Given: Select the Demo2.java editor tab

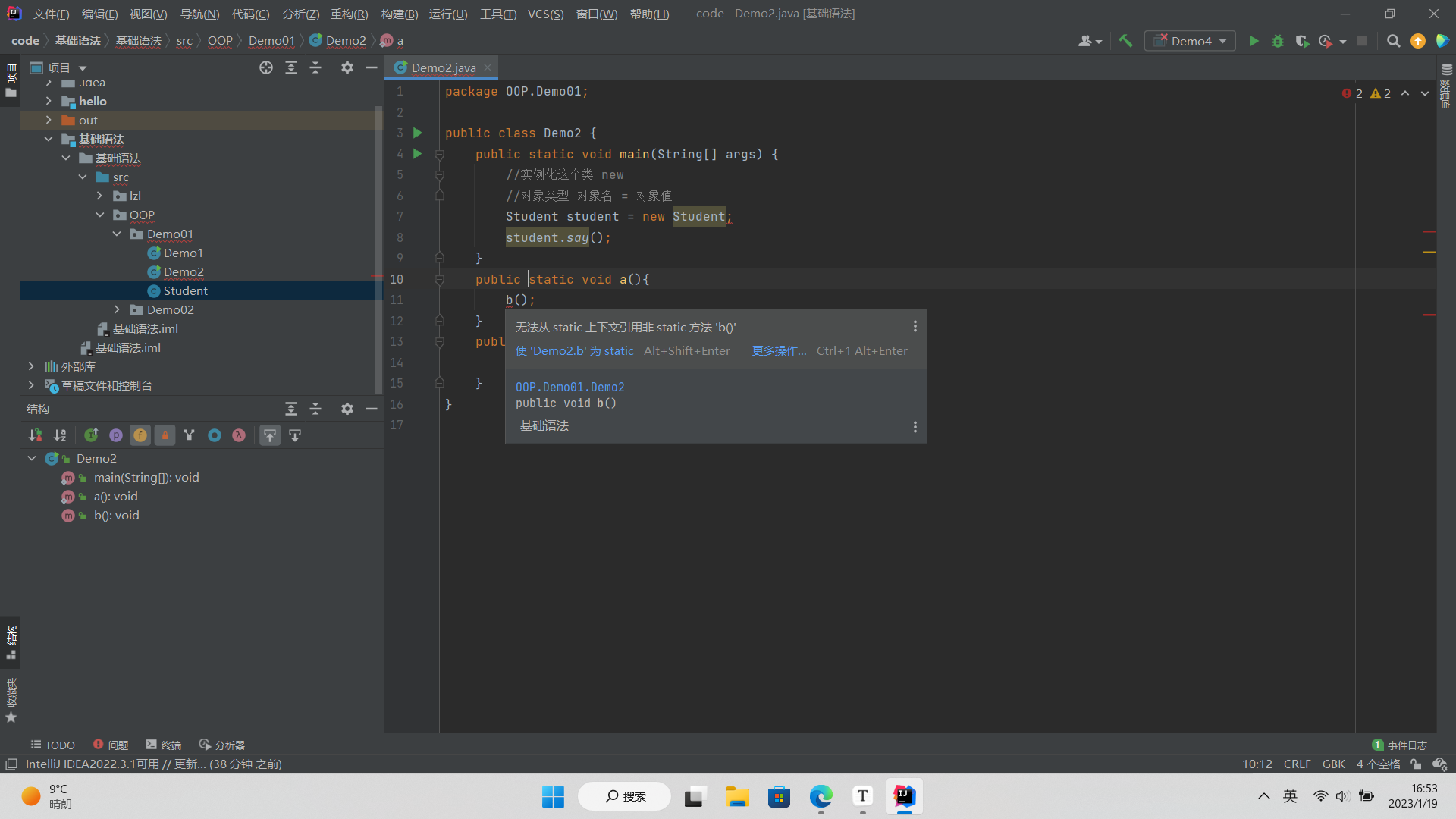Looking at the screenshot, I should click(443, 67).
